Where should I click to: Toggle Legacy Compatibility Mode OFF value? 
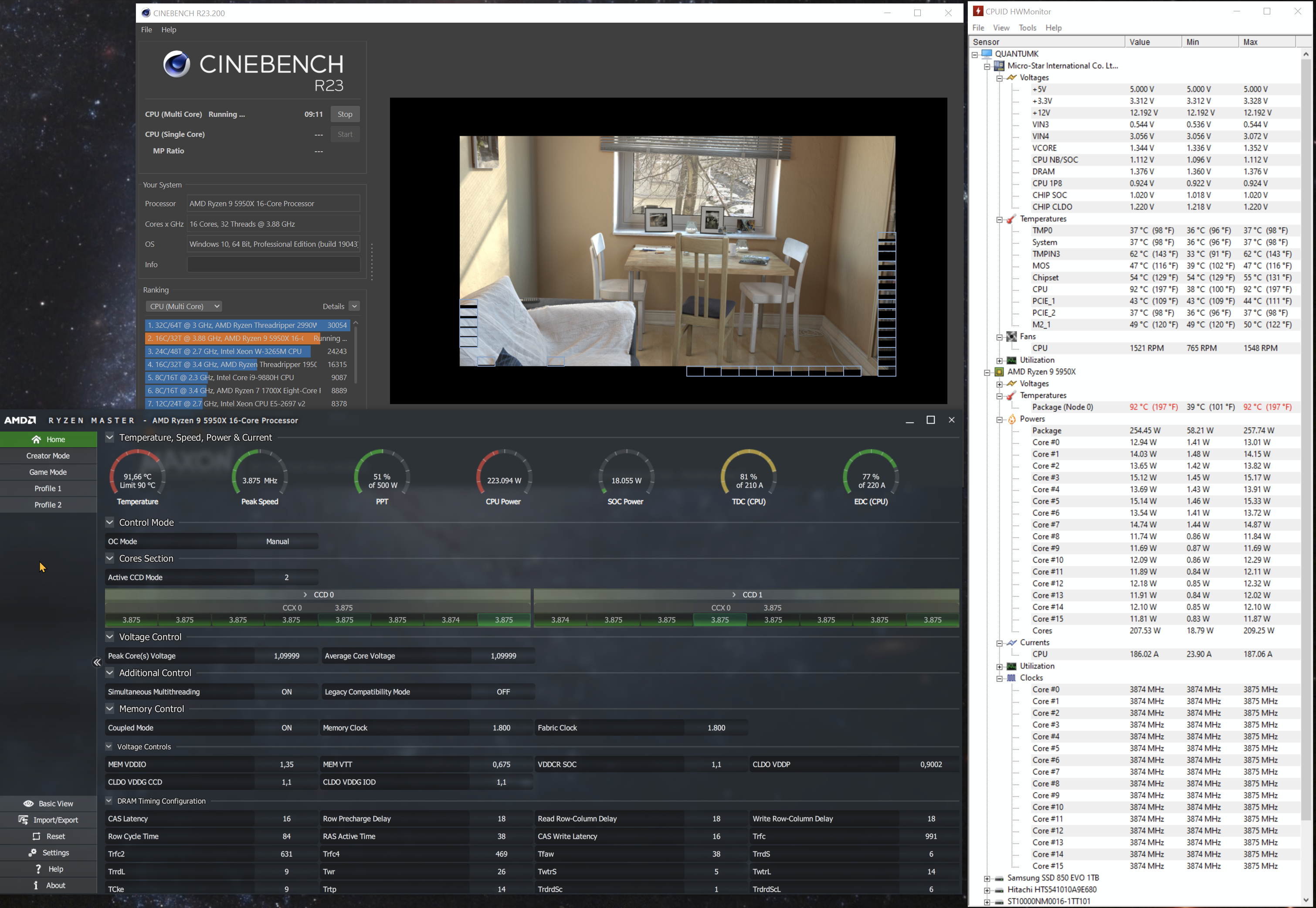pos(503,692)
